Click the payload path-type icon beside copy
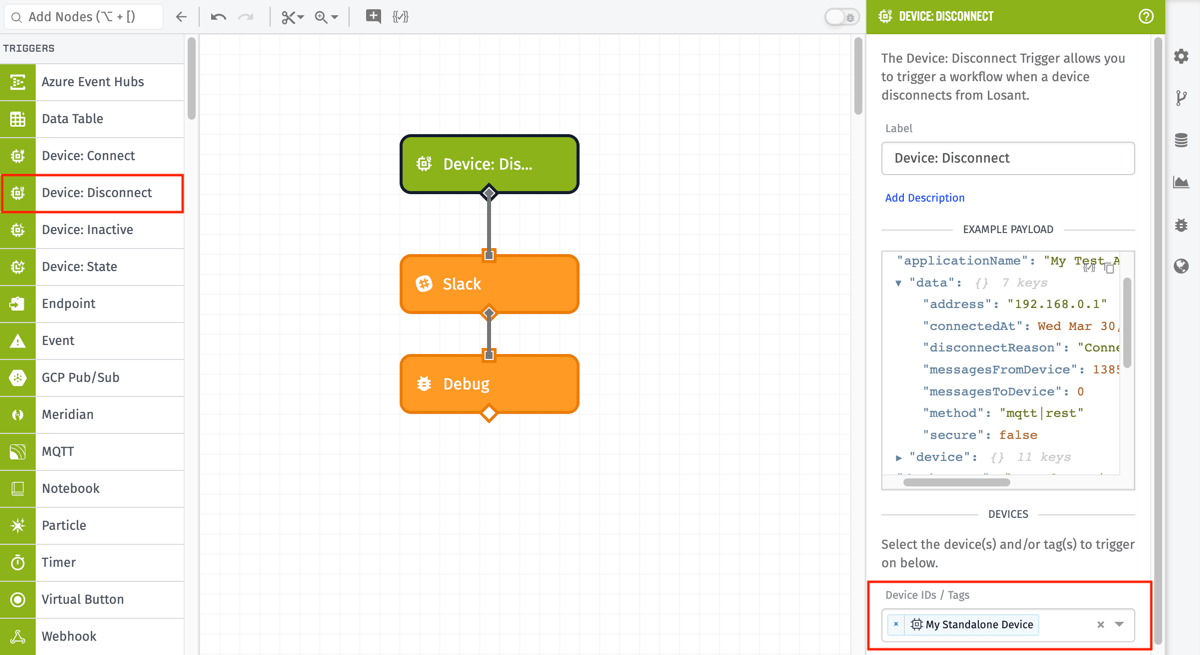Viewport: 1200px width, 655px height. (x=1090, y=267)
